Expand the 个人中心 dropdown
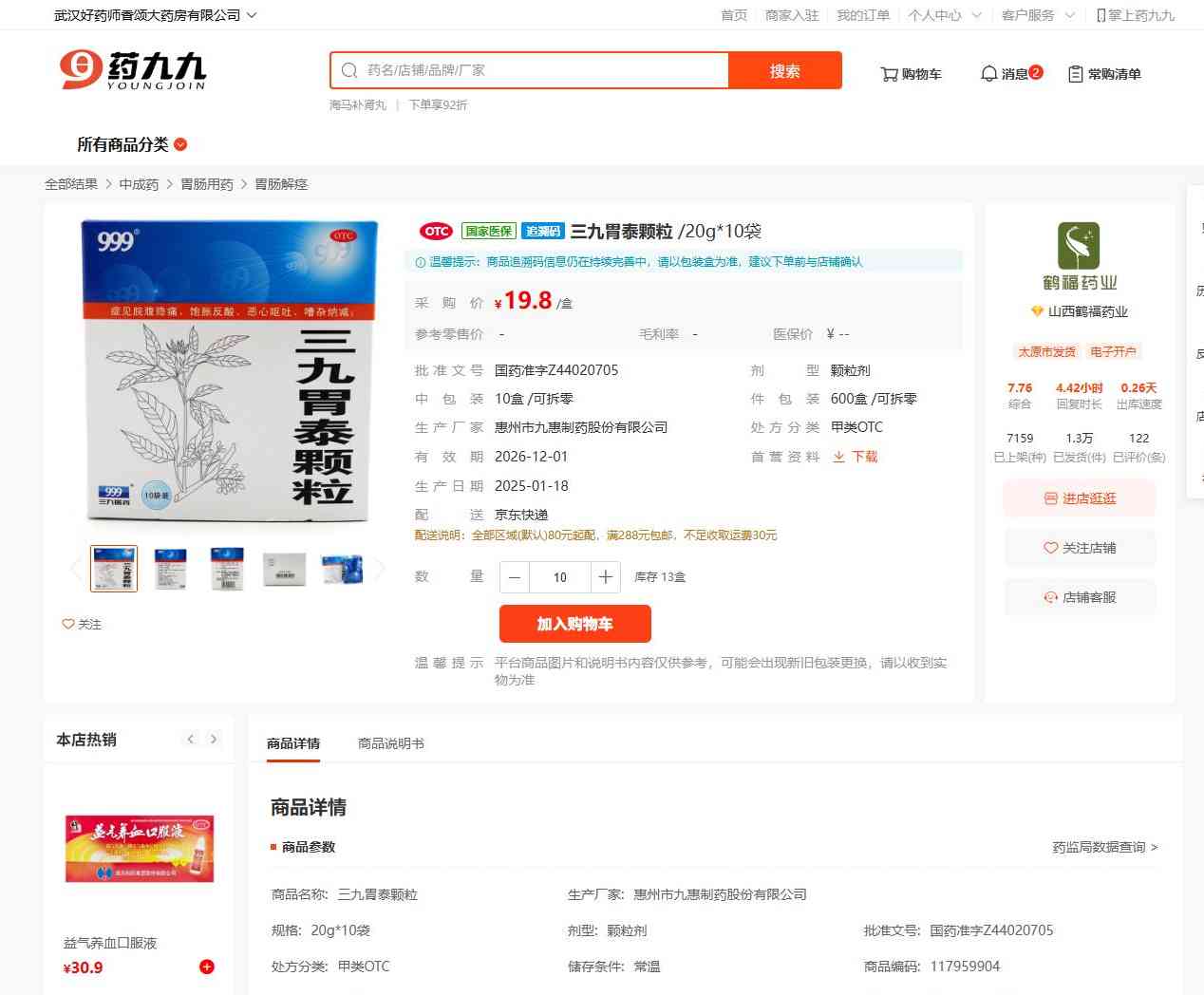 (944, 15)
